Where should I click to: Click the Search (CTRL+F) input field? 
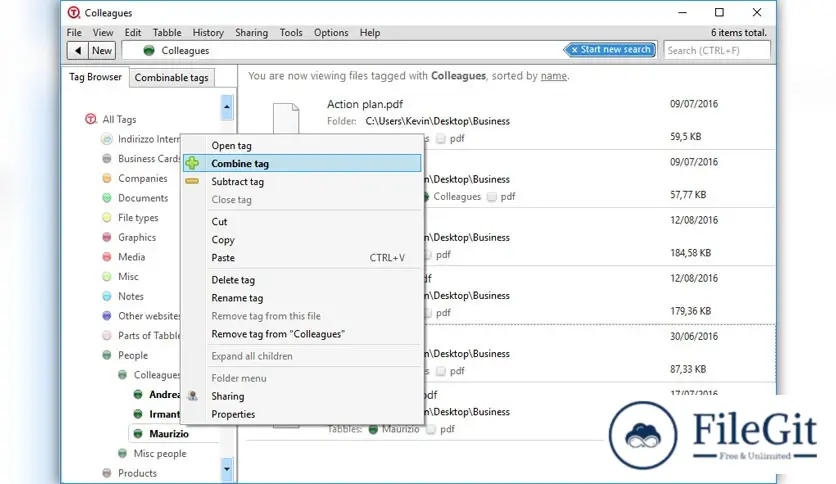[717, 51]
